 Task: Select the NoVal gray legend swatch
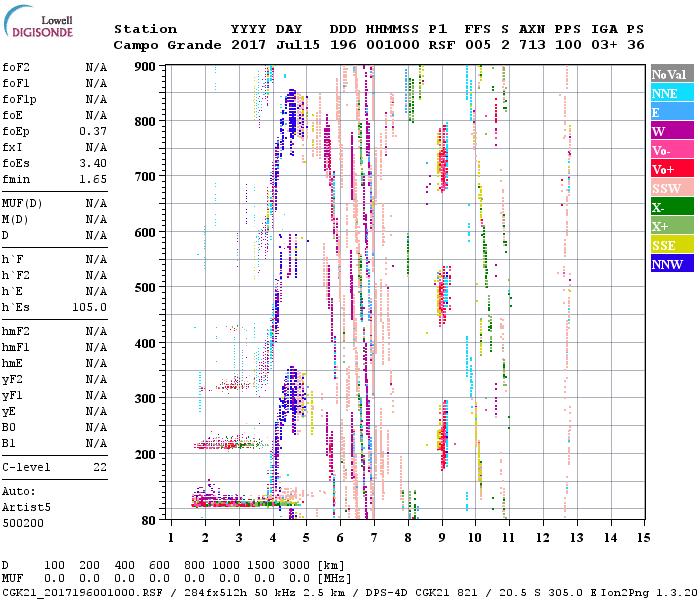point(671,74)
